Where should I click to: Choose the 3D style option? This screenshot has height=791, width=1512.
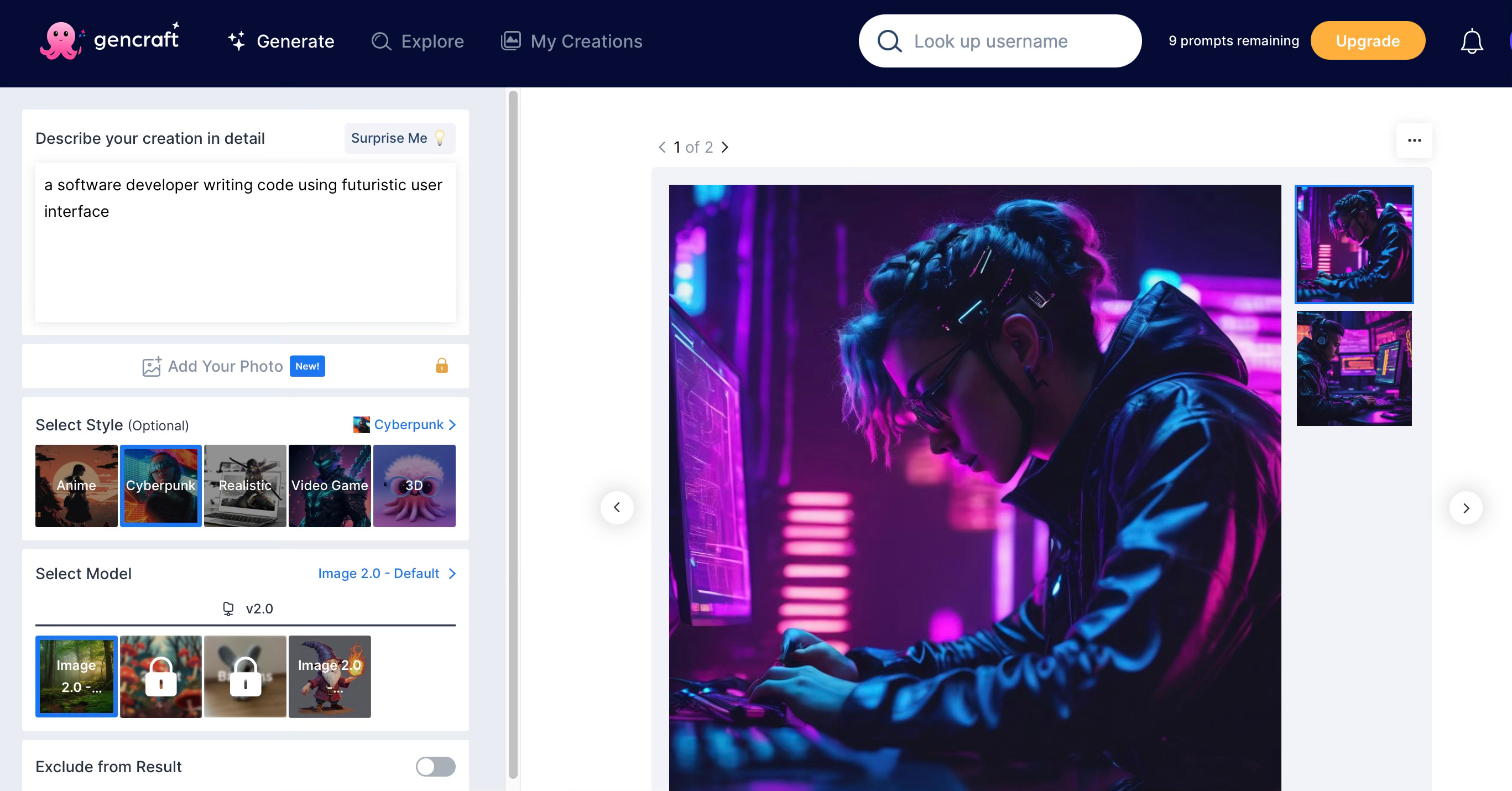[x=414, y=485]
